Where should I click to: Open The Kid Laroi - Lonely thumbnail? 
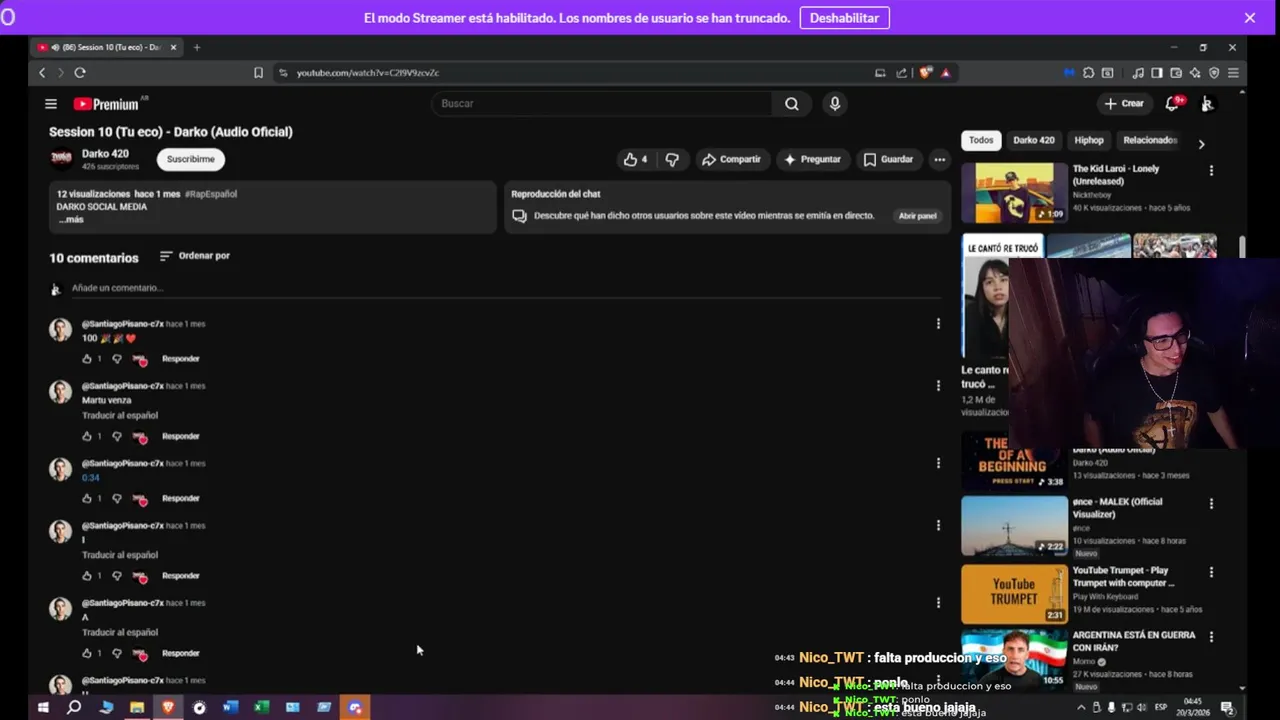1014,193
